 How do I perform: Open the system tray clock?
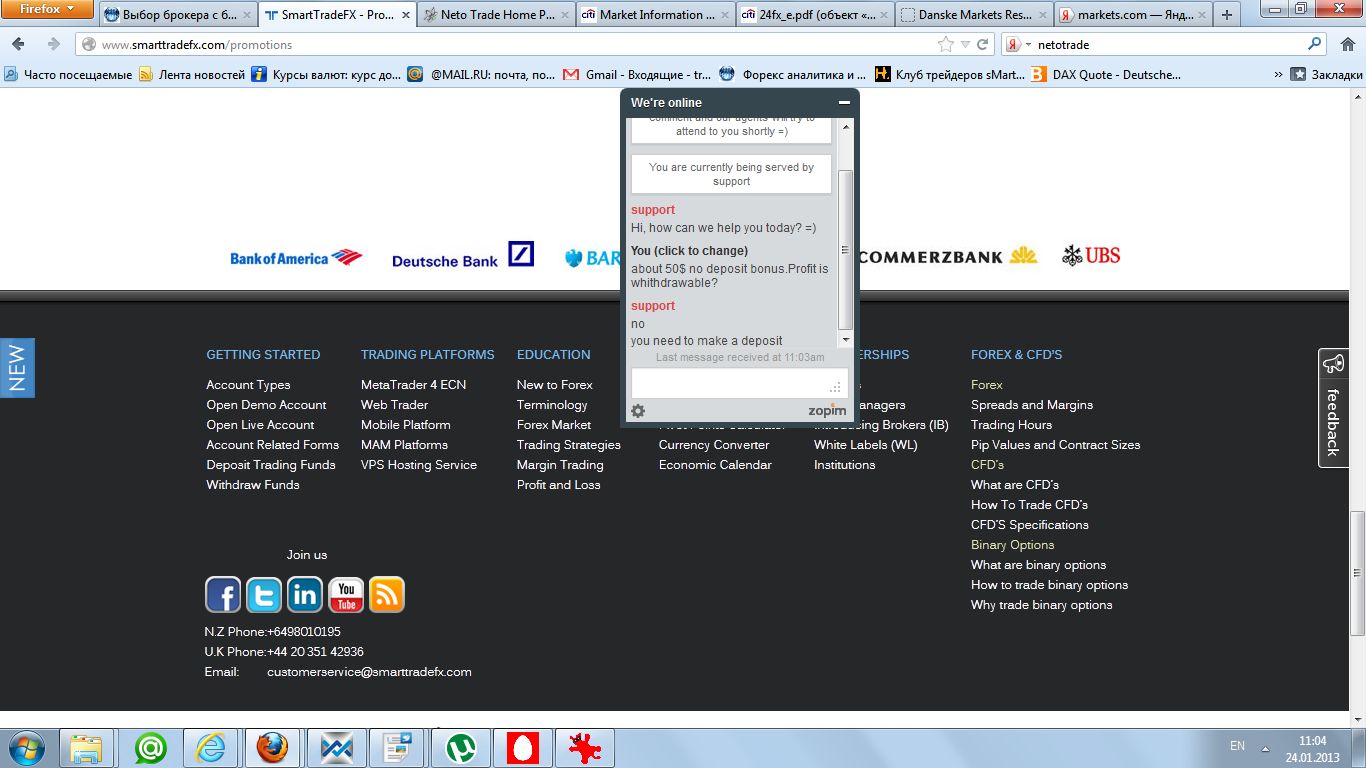(x=1313, y=749)
